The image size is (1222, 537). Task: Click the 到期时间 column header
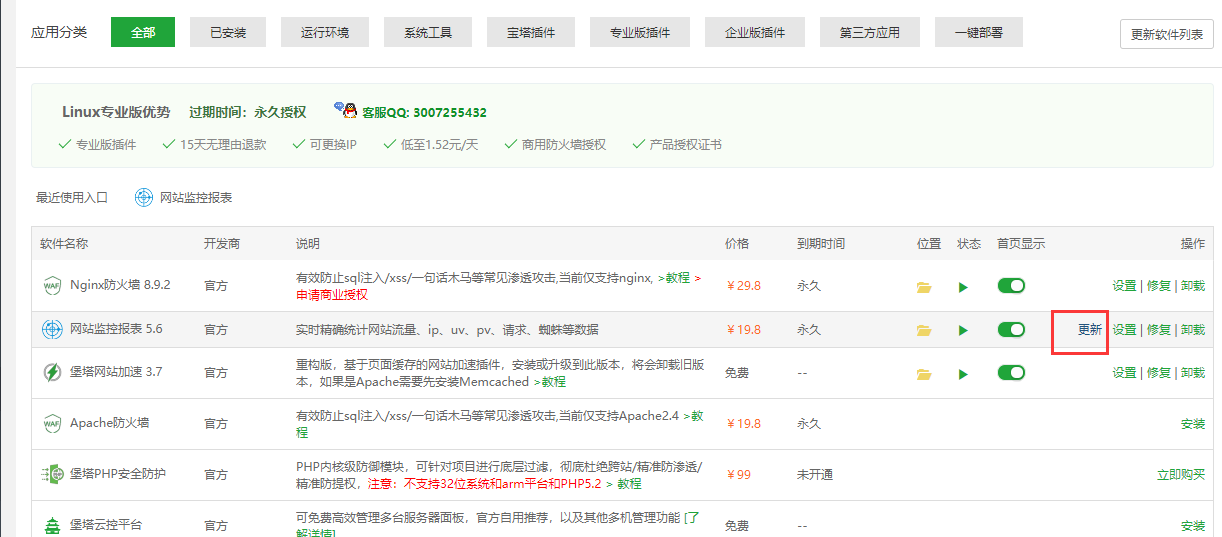click(821, 244)
